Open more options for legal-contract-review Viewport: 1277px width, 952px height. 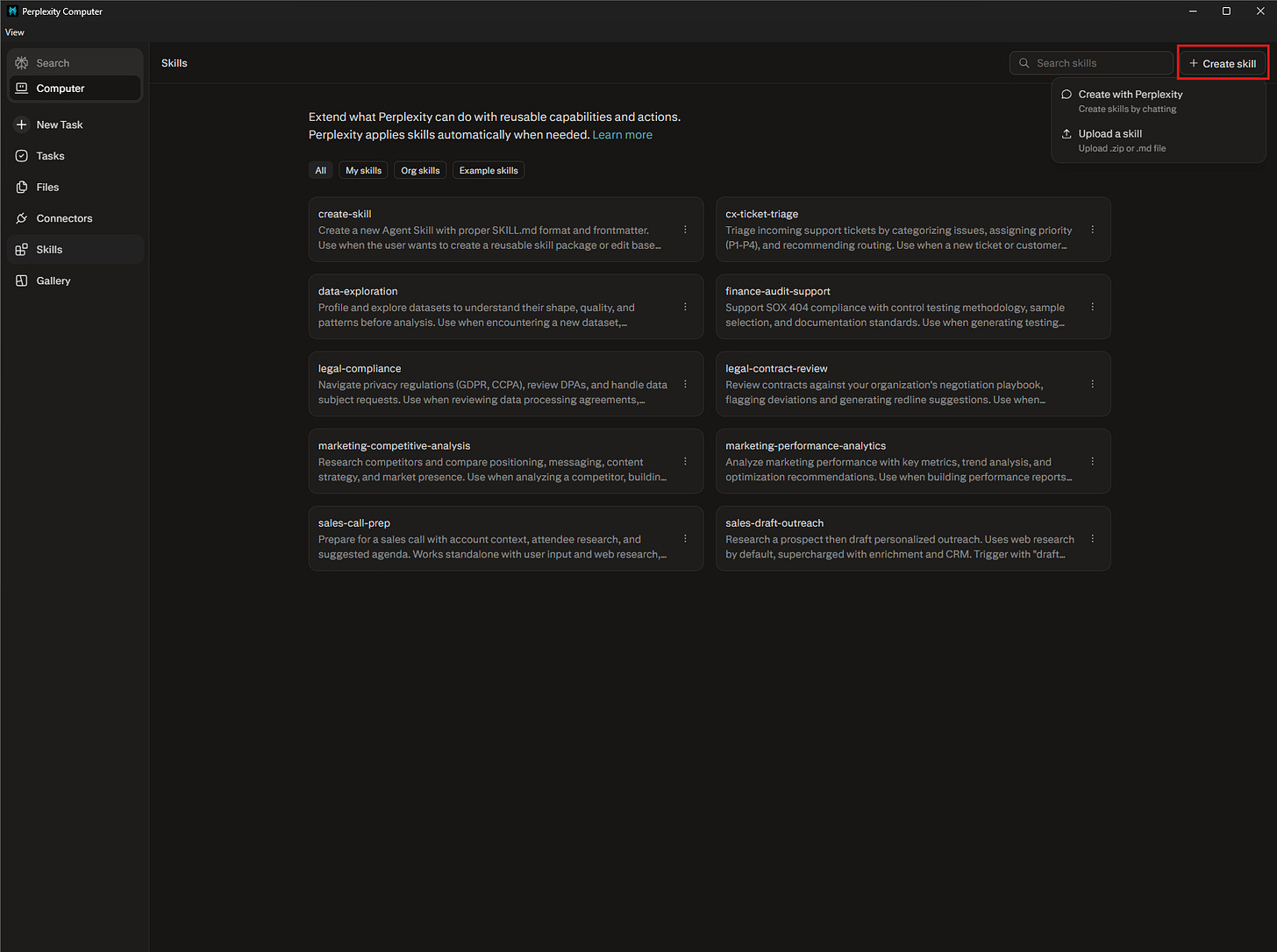click(1092, 384)
